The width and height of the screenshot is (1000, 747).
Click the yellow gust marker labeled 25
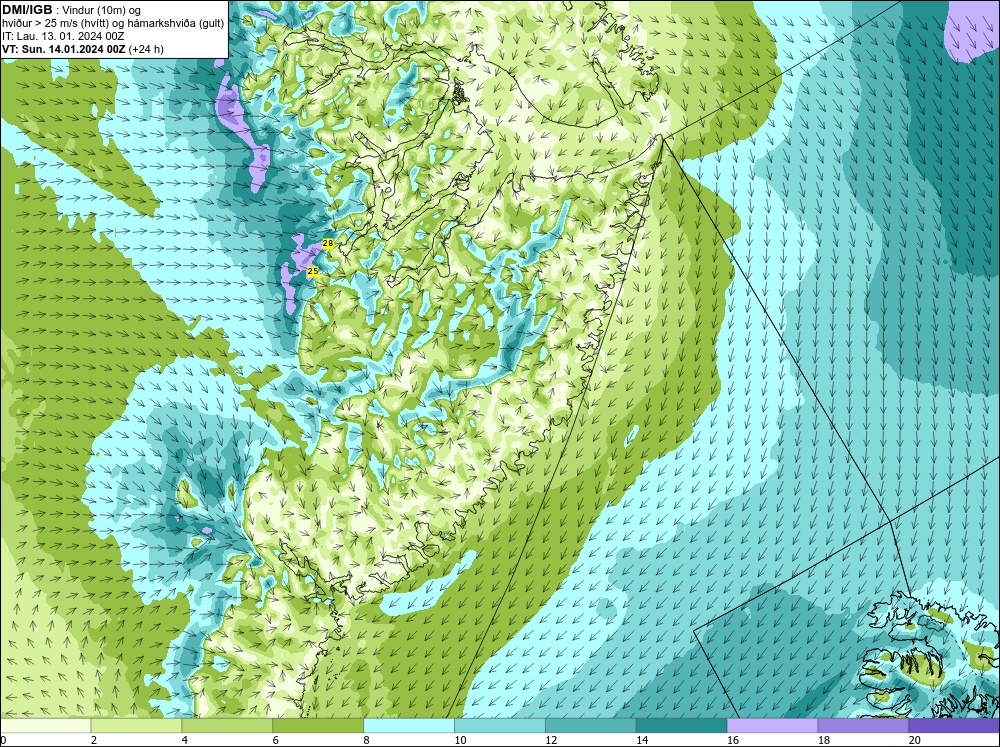[312, 271]
